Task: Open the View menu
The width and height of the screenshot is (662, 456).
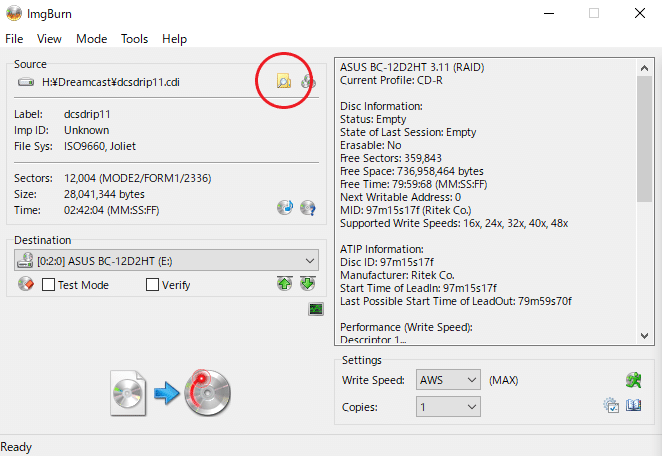Action: point(49,39)
